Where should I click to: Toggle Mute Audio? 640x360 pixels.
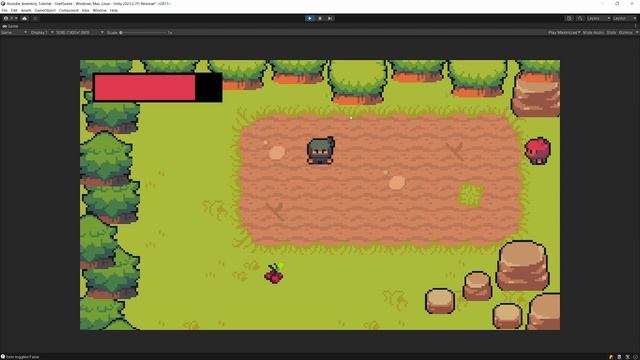(593, 32)
